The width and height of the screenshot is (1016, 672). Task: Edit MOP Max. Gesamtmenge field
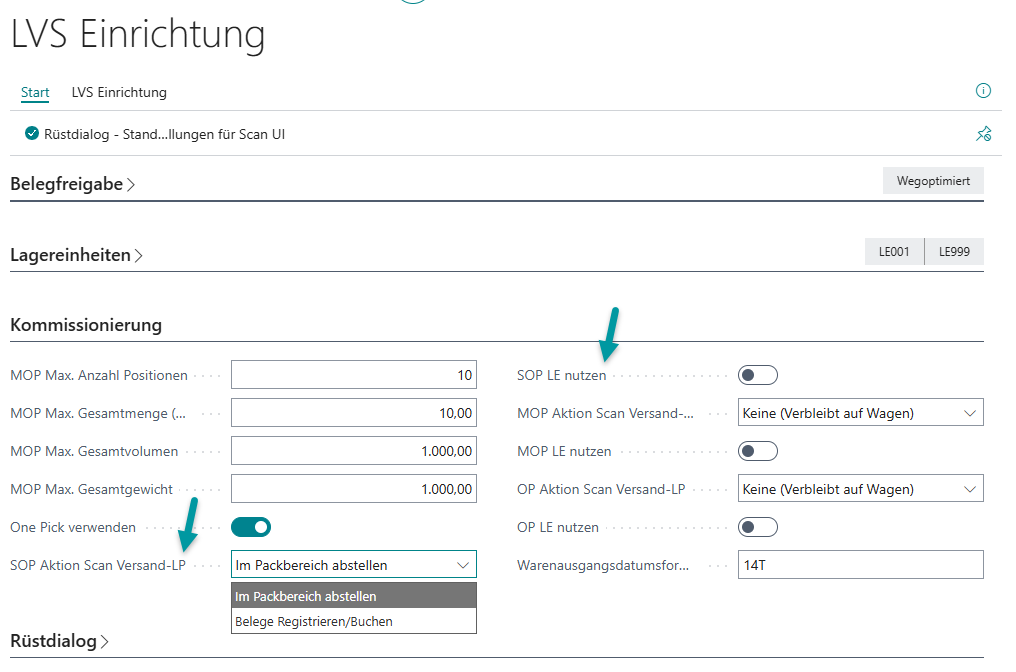click(354, 413)
